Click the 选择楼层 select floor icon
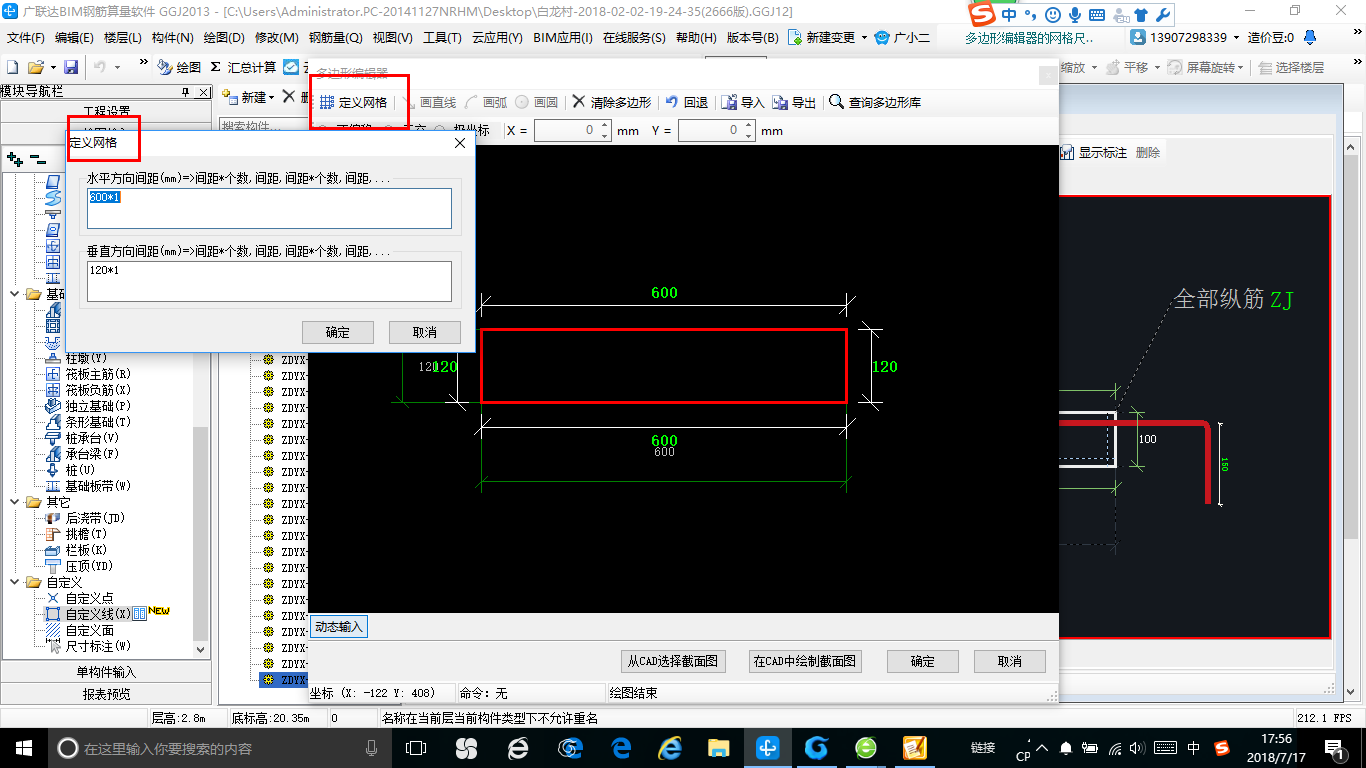 click(1265, 67)
